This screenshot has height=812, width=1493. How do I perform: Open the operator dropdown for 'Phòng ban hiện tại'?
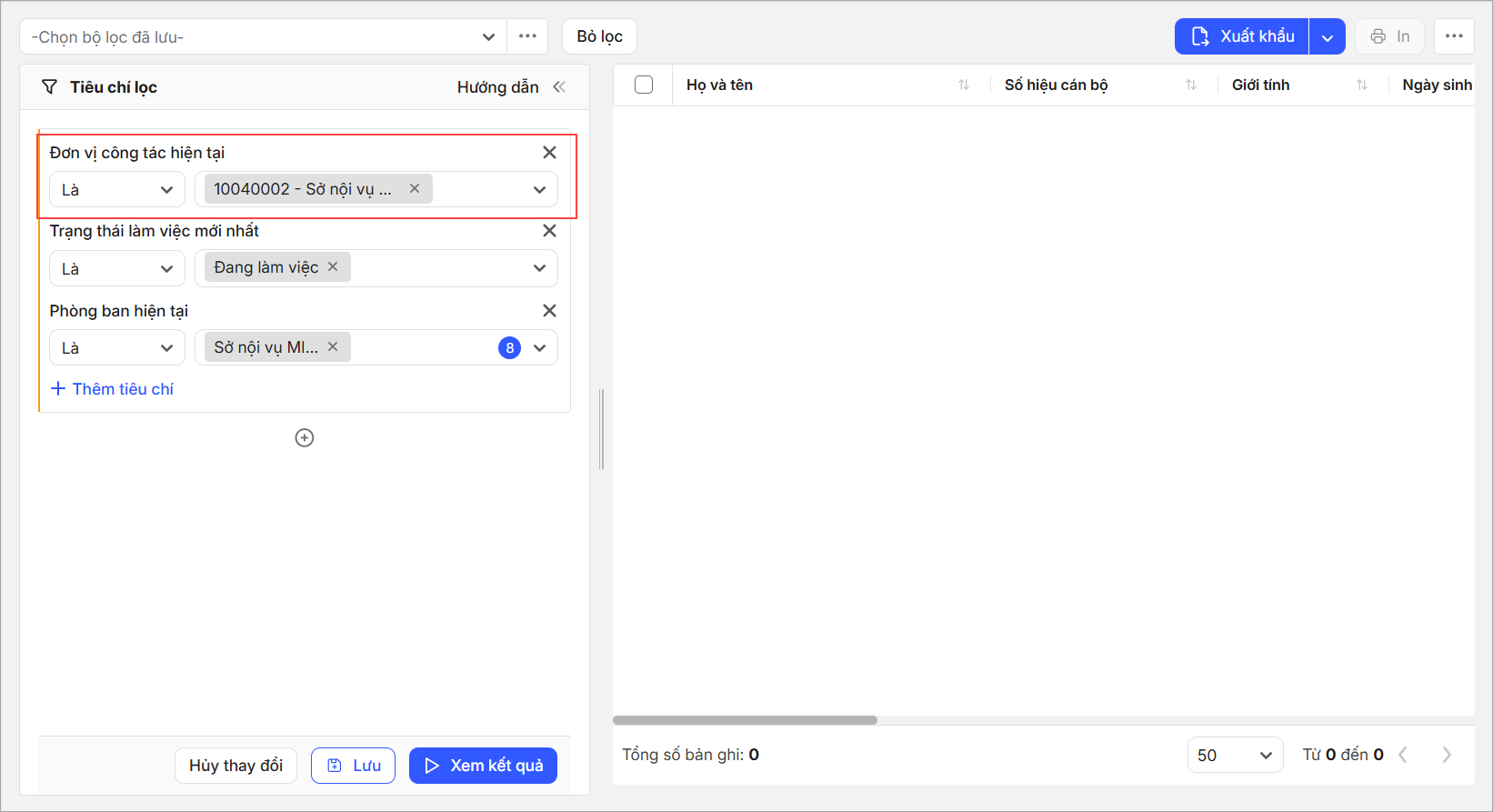tap(116, 347)
